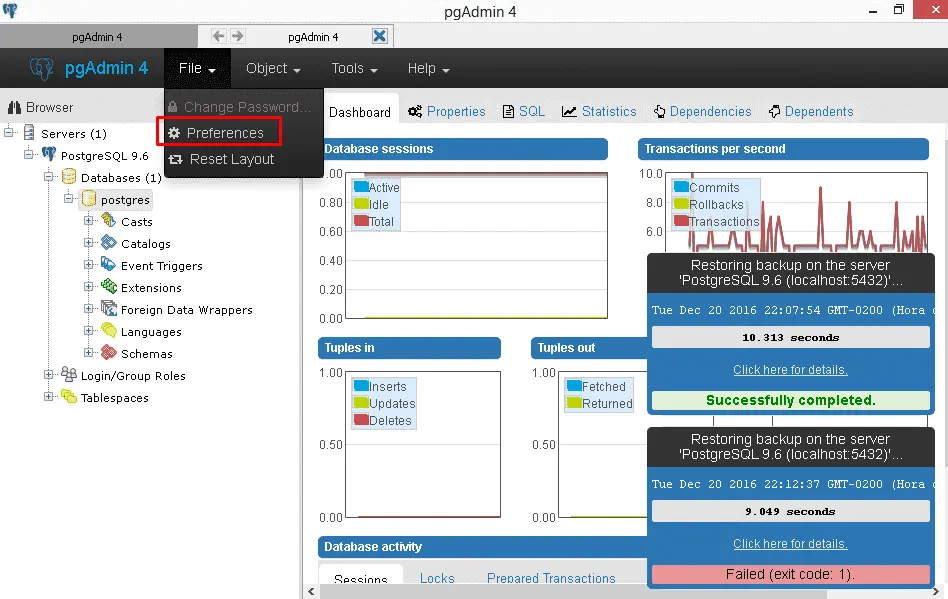Open the Locks activity tab
This screenshot has width=948, height=599.
(437, 578)
